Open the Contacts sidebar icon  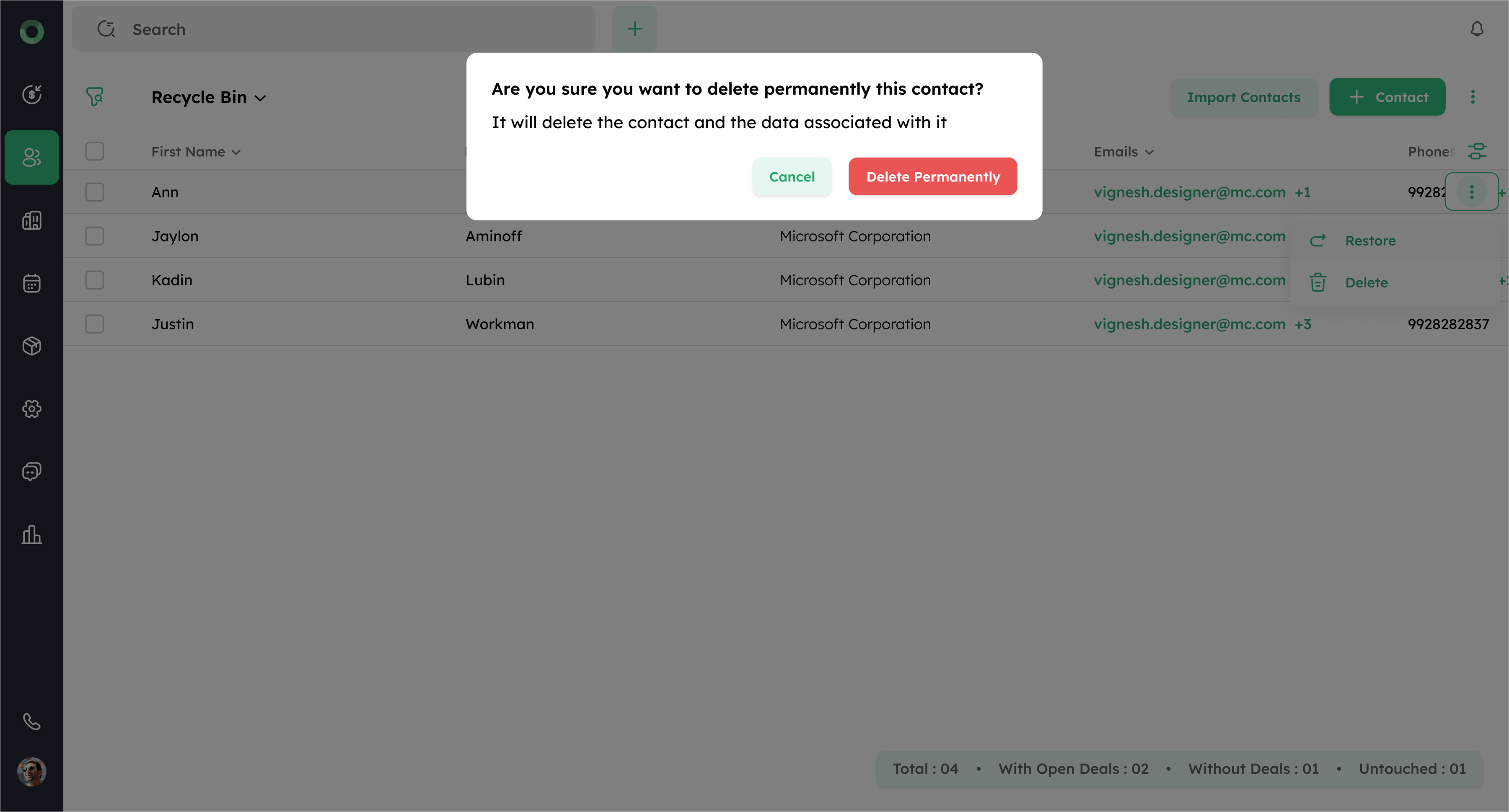31,157
